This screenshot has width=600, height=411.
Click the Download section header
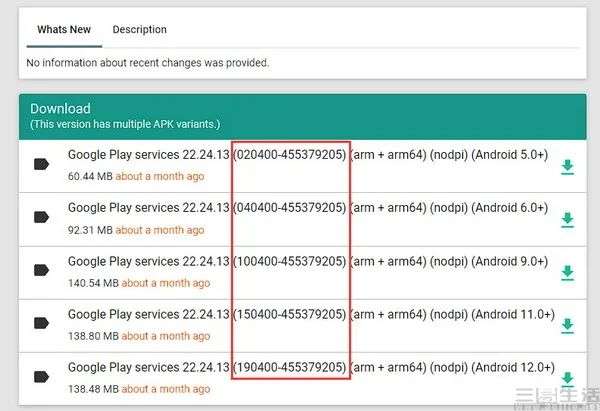[303, 117]
